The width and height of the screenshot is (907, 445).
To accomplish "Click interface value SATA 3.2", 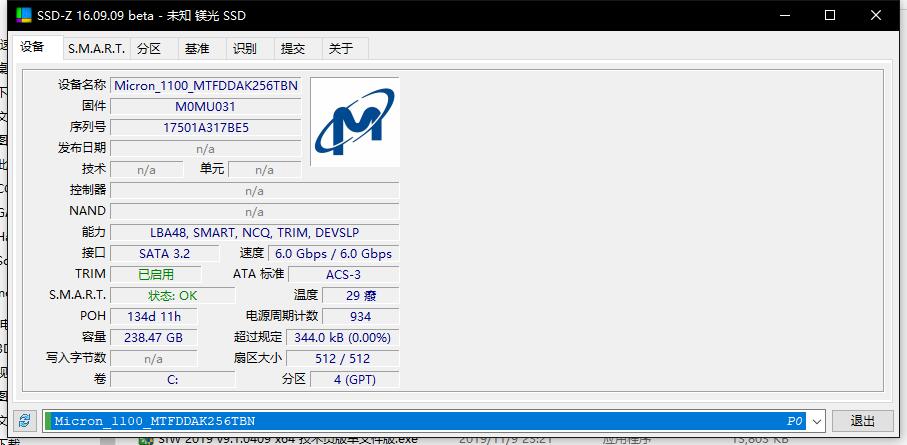I will click(165, 253).
